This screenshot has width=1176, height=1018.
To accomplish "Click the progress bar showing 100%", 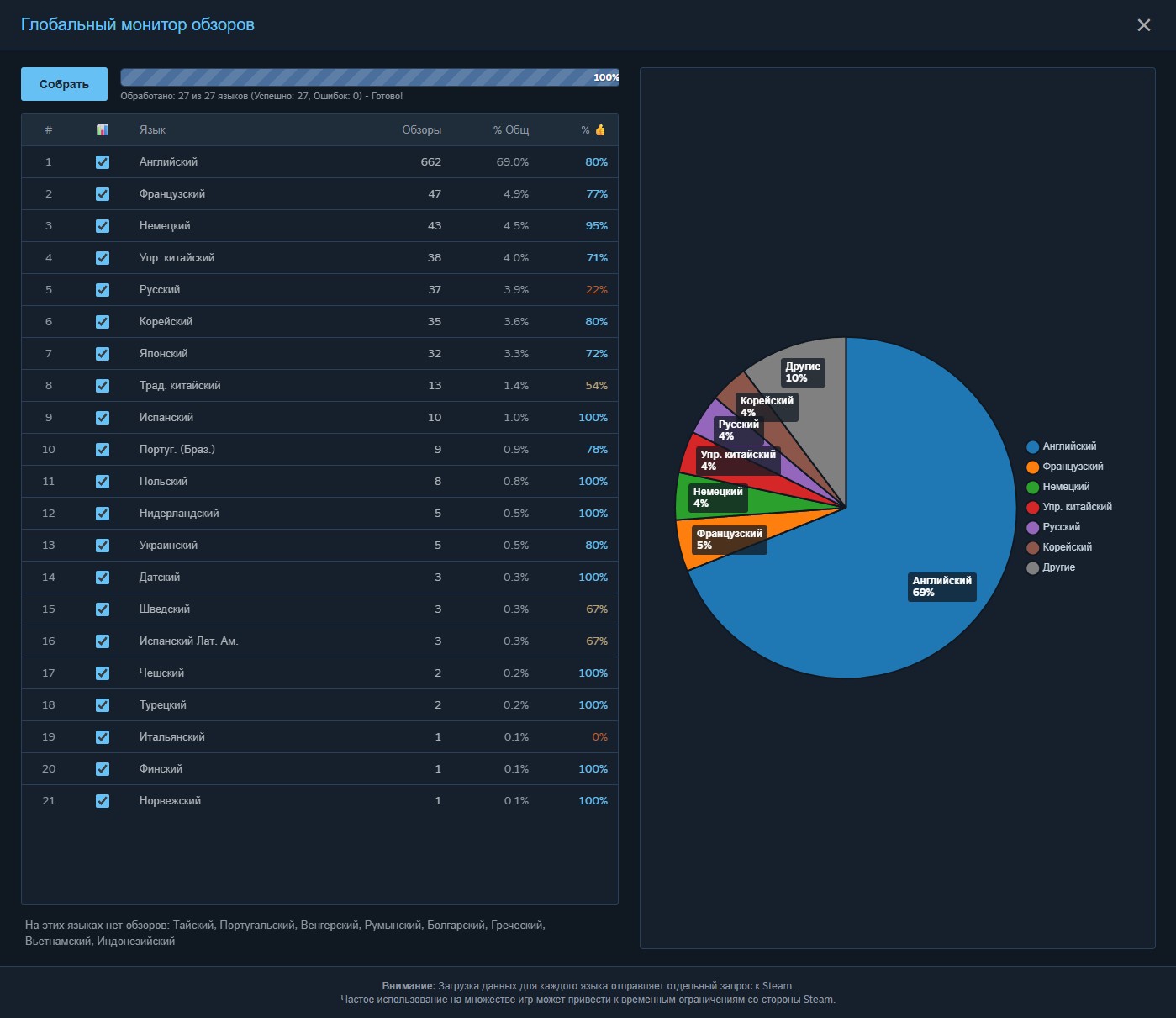I will pyautogui.click(x=369, y=77).
